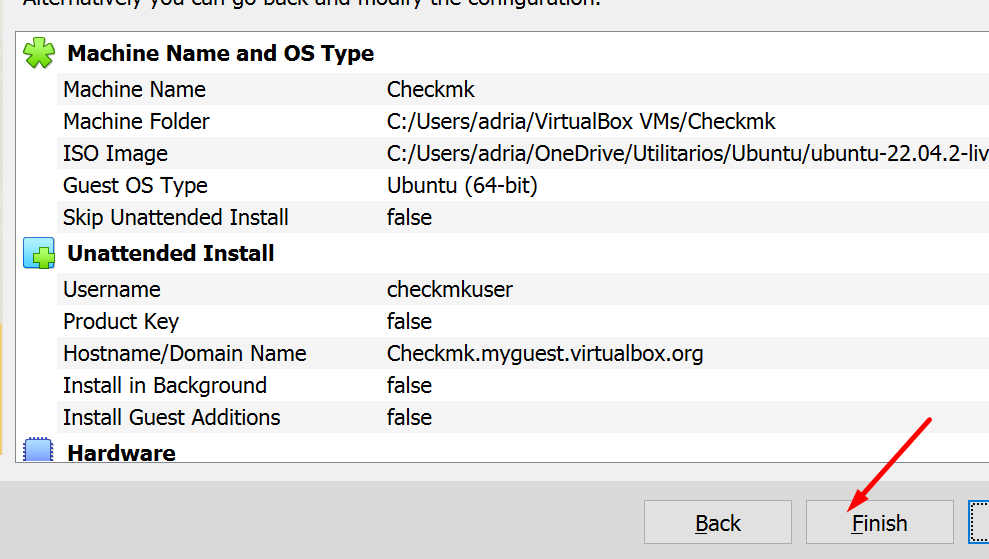Image resolution: width=989 pixels, height=559 pixels.
Task: Click the Skip Unattended Install label
Action: point(175,217)
